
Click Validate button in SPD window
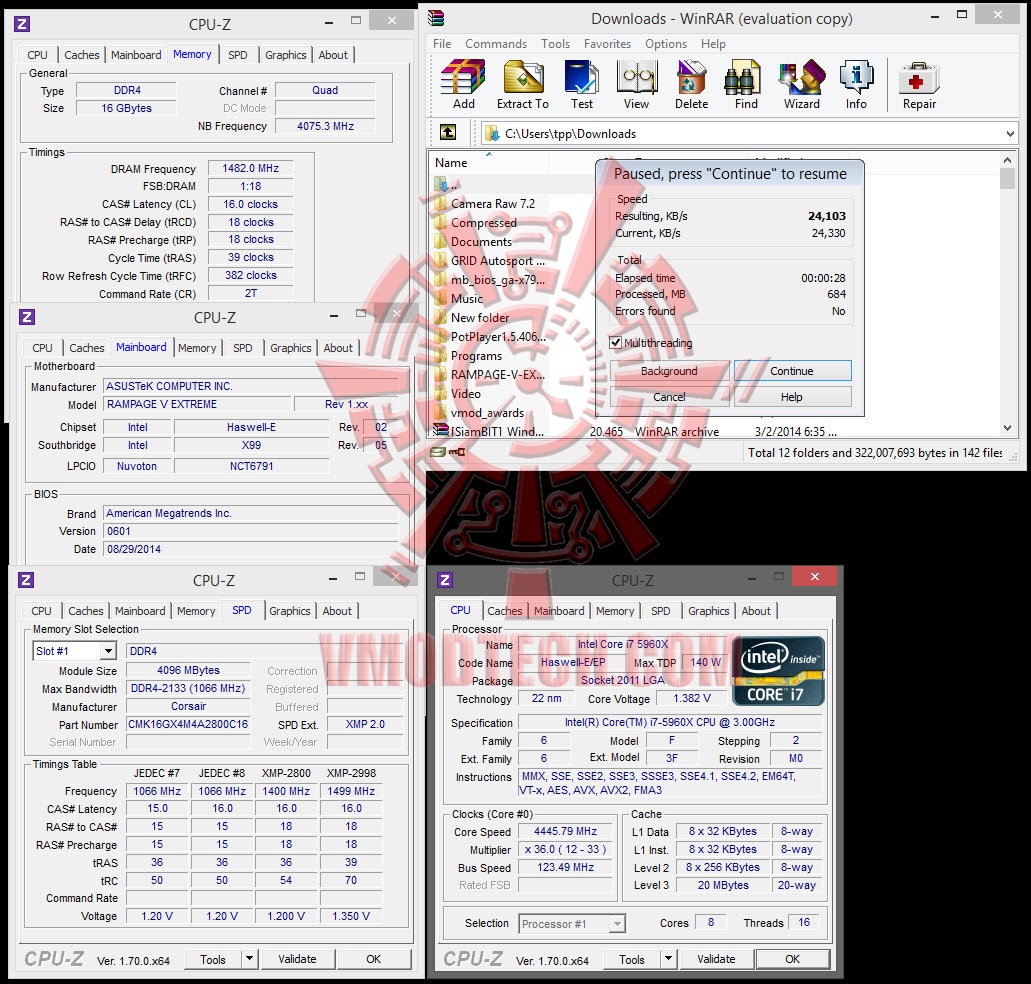(297, 959)
